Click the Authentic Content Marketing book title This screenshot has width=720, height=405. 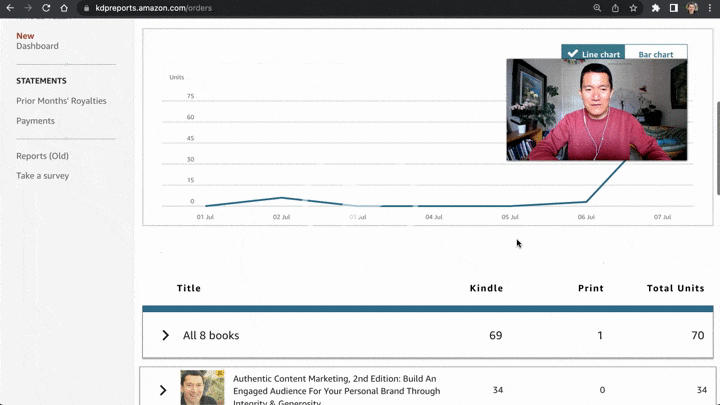pos(336,390)
